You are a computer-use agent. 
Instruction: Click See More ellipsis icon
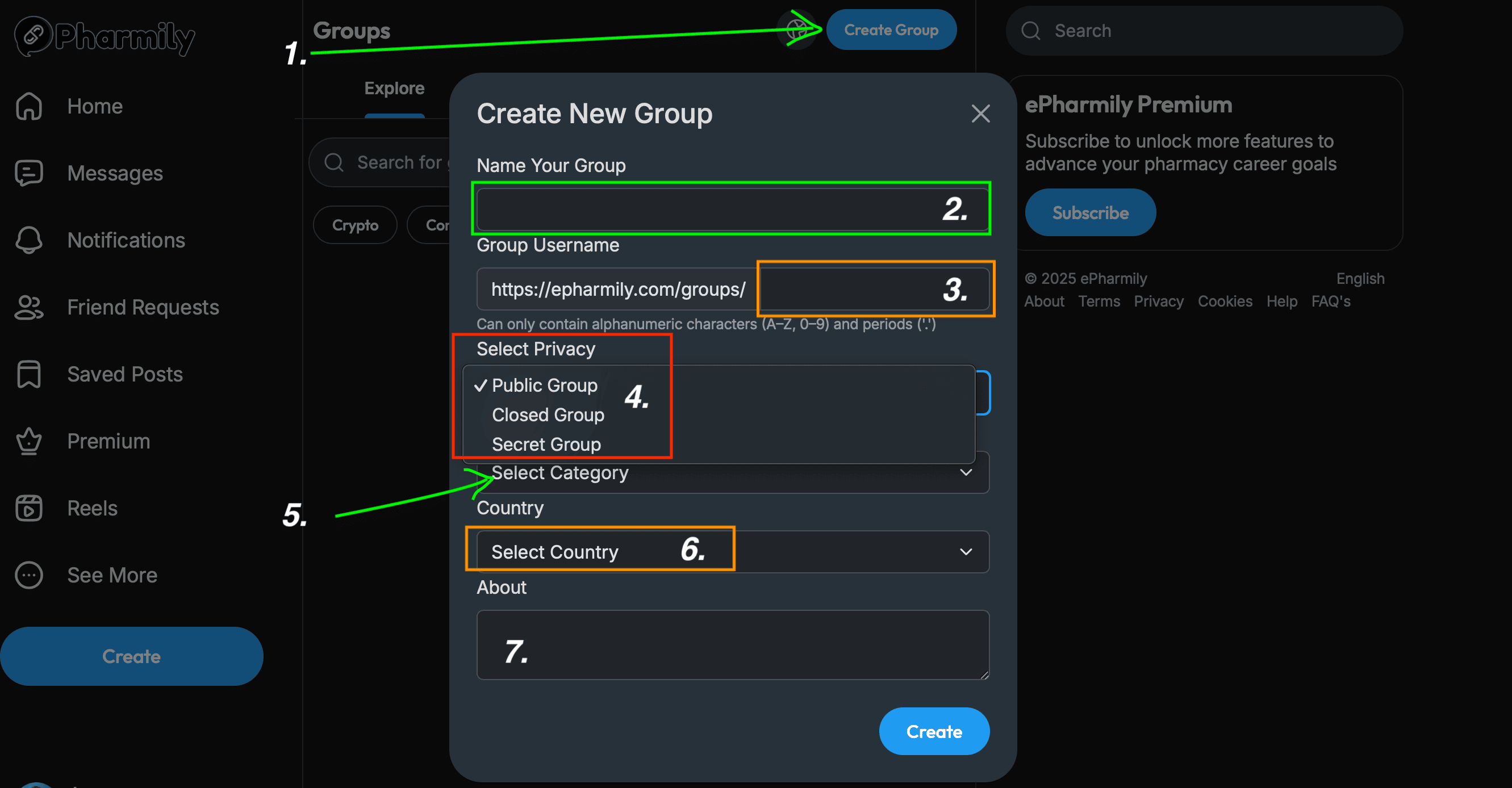[29, 575]
